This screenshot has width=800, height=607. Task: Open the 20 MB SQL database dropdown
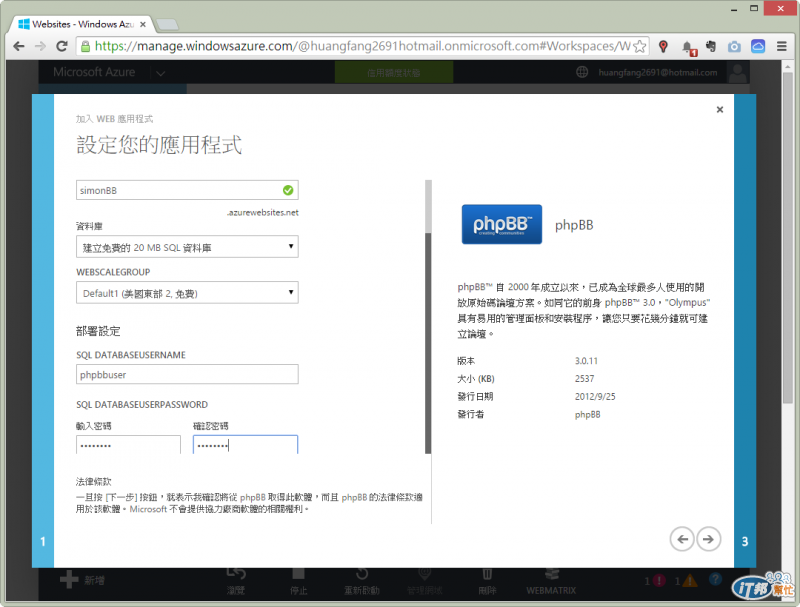(187, 247)
